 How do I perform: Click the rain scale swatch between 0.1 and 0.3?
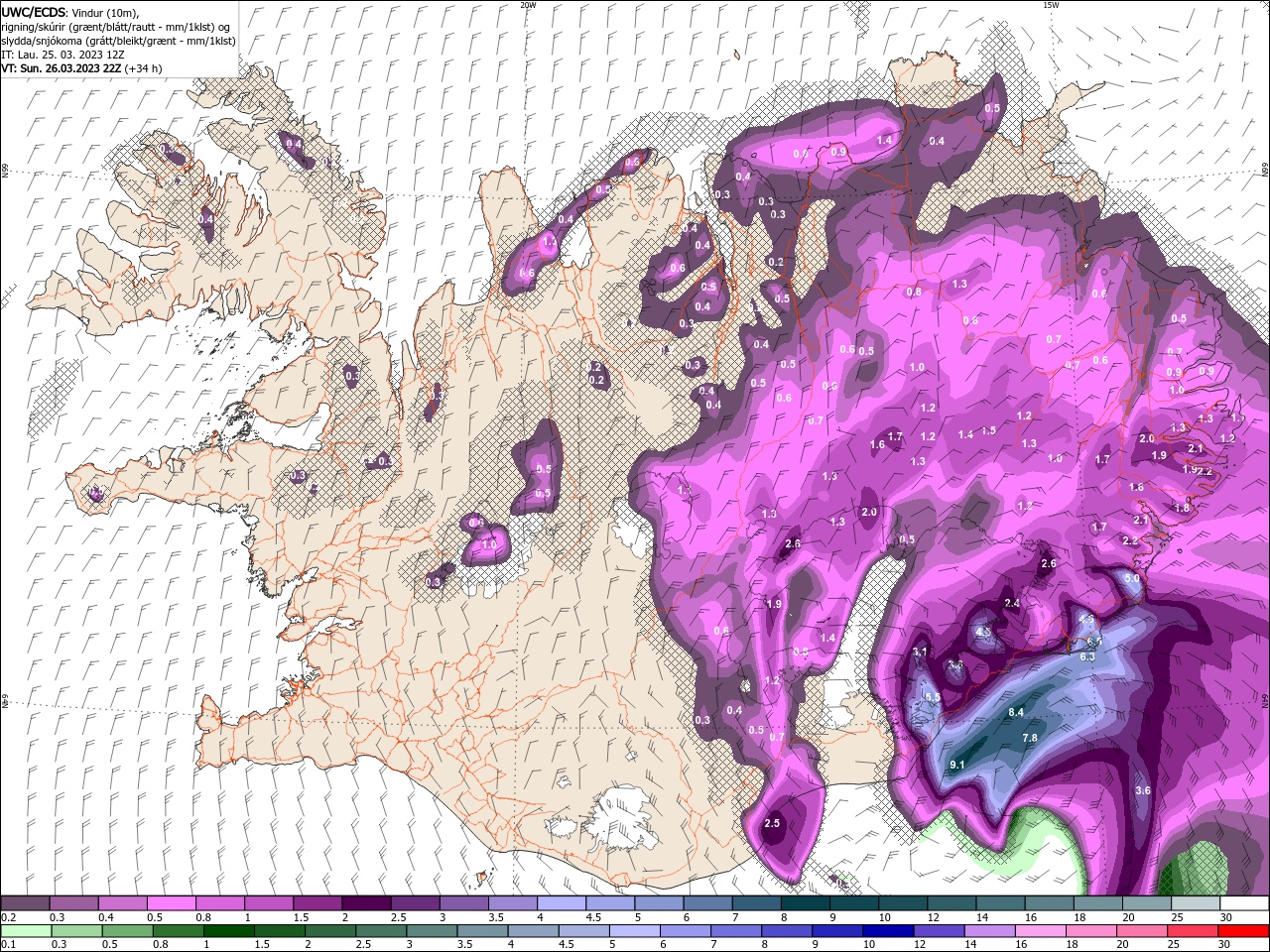(26, 931)
